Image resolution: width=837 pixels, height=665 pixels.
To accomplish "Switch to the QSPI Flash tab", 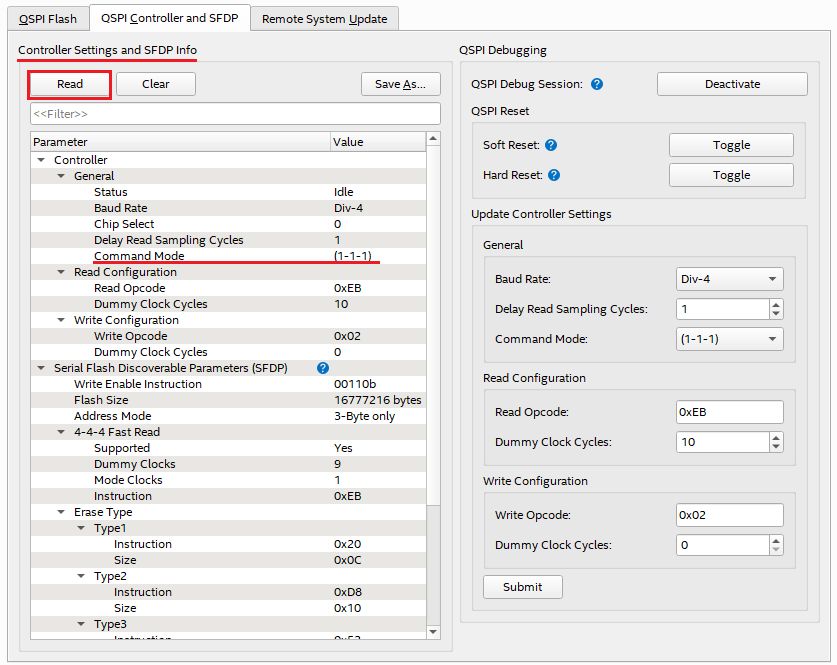I will tap(47, 19).
